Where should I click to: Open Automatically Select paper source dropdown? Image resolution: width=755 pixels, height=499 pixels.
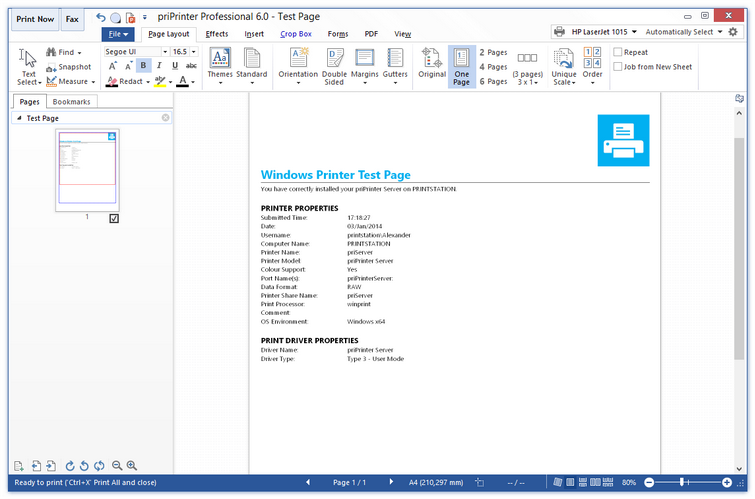720,32
